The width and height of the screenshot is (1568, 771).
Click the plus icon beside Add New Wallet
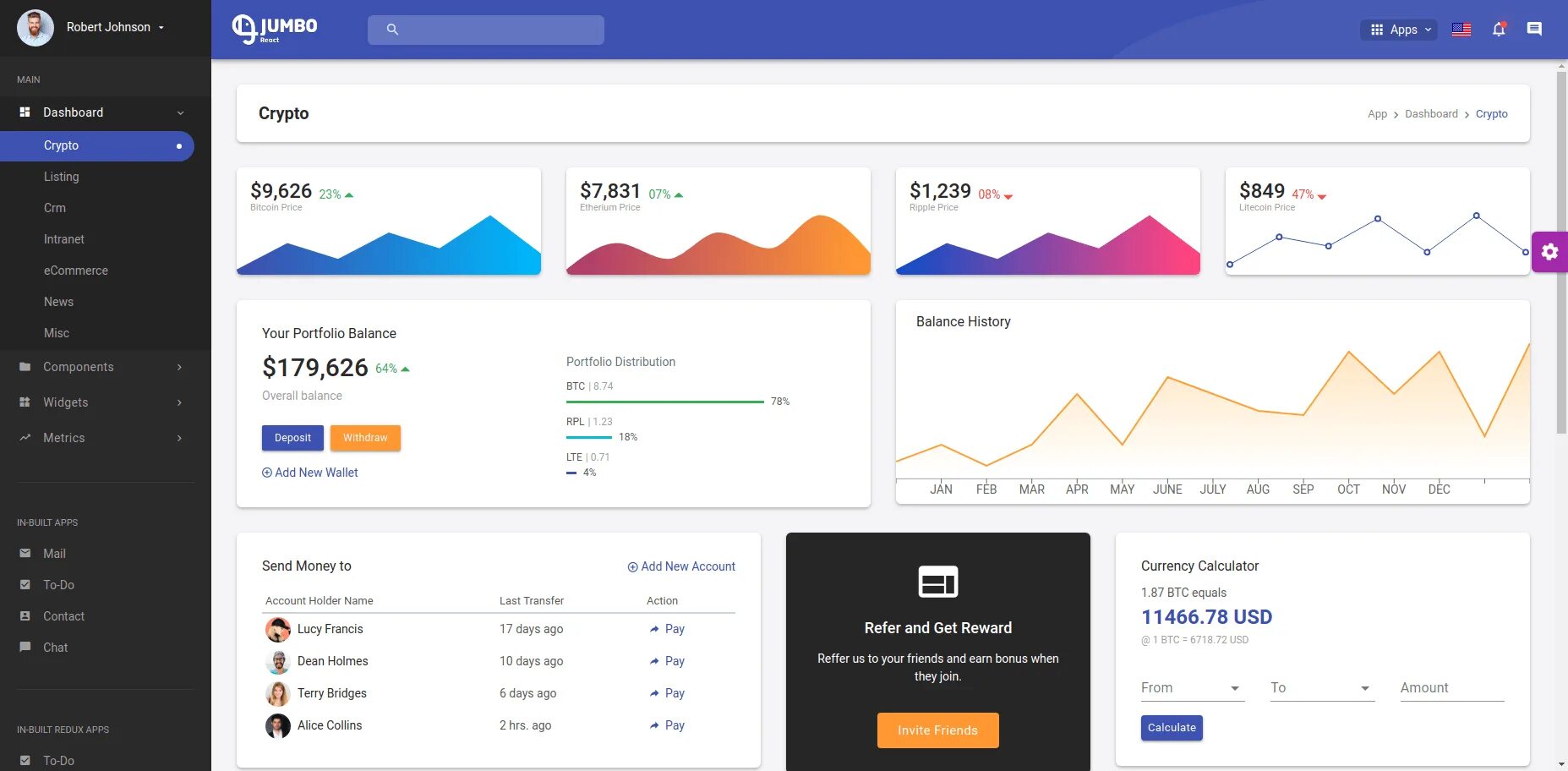pos(267,473)
